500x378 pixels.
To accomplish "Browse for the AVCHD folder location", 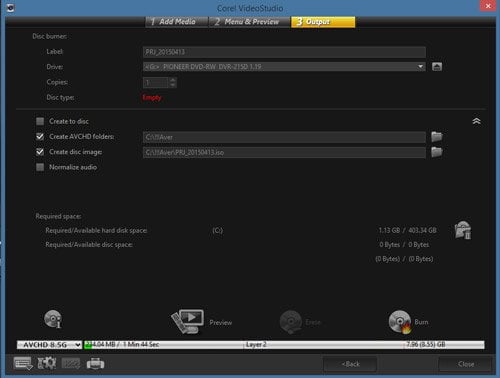I will 437,137.
